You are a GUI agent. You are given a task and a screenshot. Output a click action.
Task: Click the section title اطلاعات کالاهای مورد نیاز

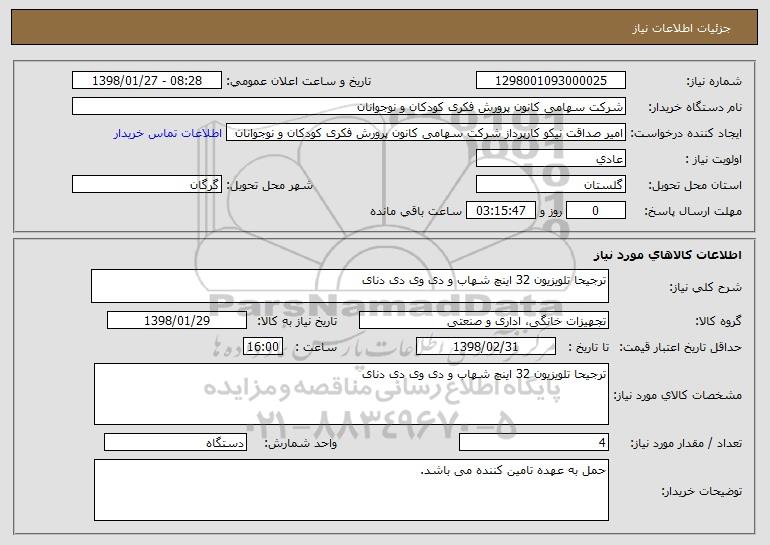point(667,254)
